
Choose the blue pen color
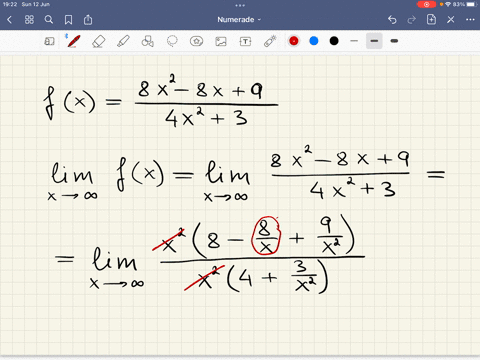314,41
